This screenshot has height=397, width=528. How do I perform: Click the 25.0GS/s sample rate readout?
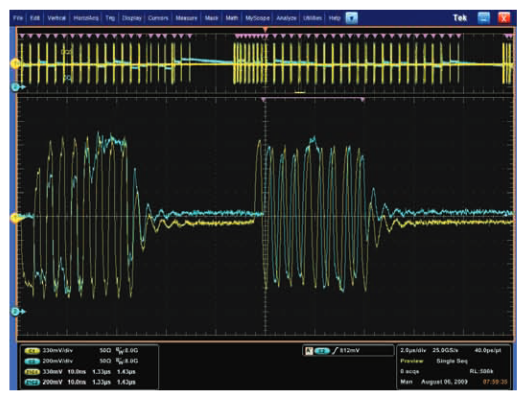[445, 351]
